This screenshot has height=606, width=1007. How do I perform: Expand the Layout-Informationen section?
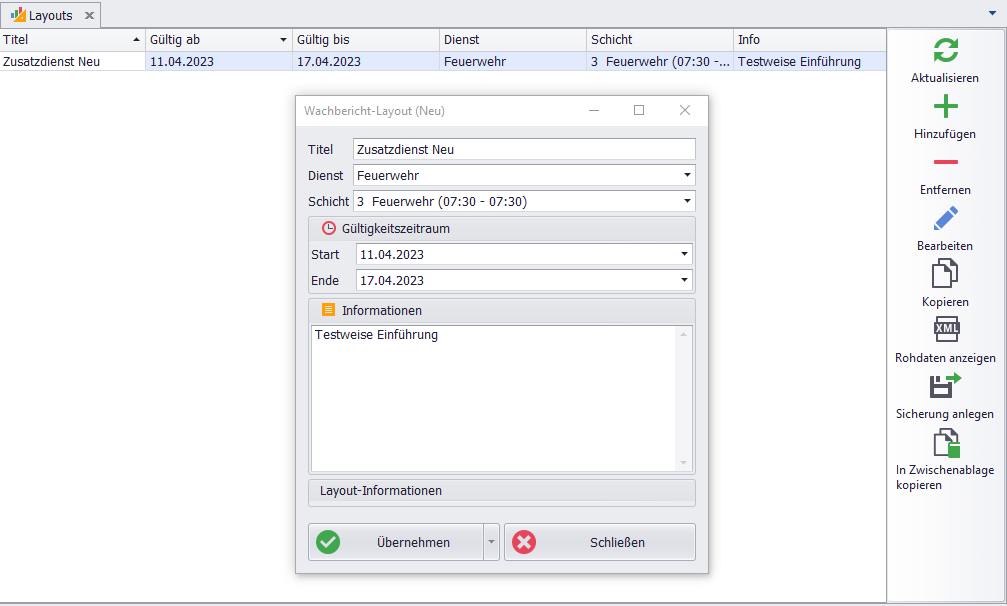click(x=501, y=491)
